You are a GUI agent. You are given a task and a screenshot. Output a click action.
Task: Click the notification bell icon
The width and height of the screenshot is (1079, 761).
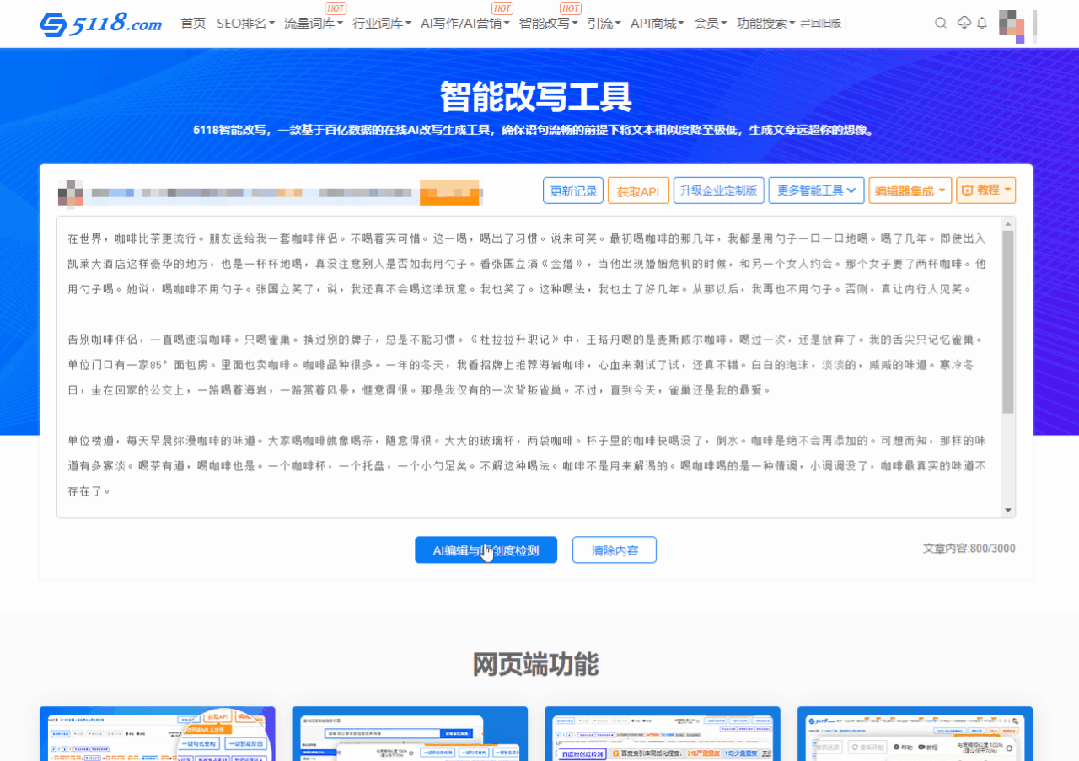(984, 22)
